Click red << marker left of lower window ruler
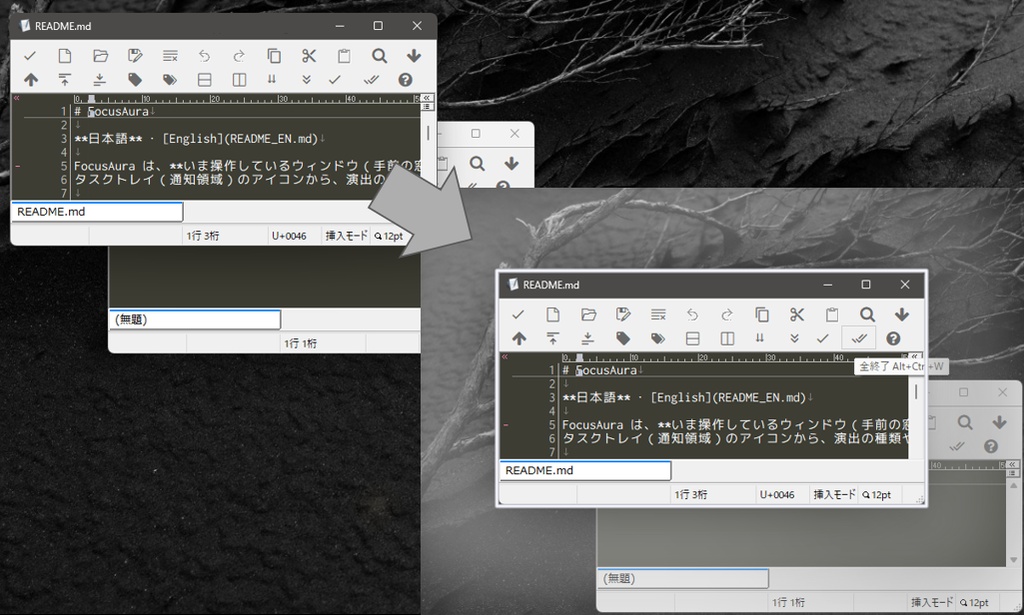This screenshot has width=1024, height=615. pos(504,356)
